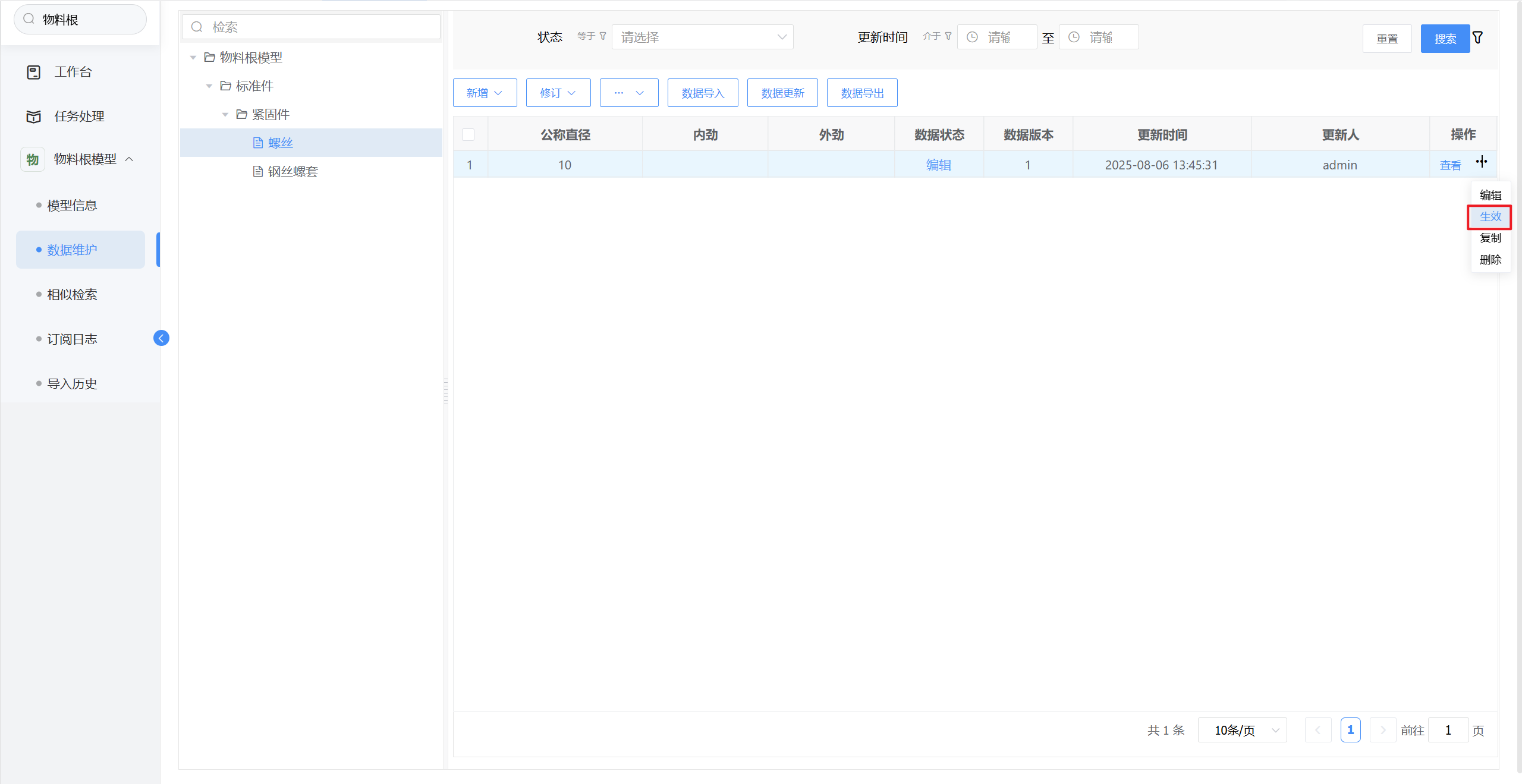1522x784 pixels.
Task: Click the 查看 link in the row
Action: tap(1450, 166)
